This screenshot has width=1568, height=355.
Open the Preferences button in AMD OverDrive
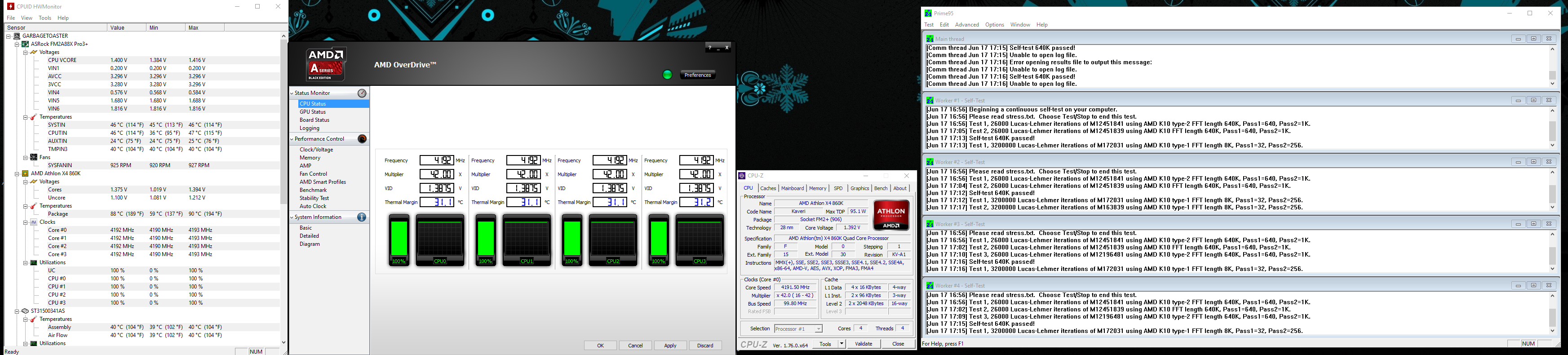pos(698,75)
